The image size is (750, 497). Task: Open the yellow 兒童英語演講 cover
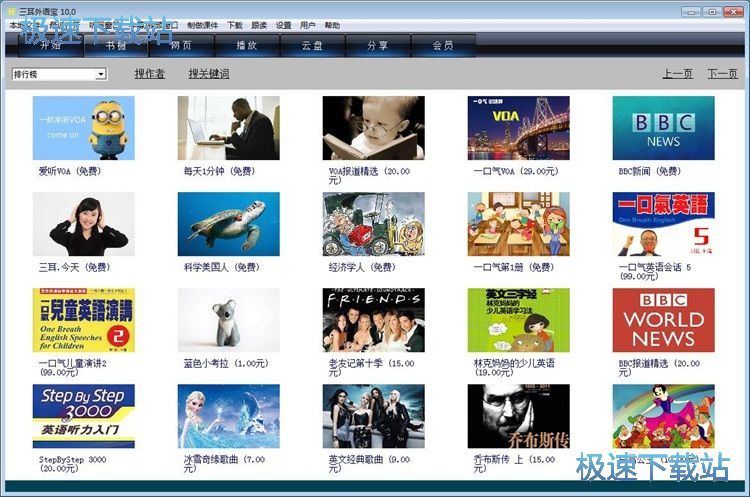(84, 320)
